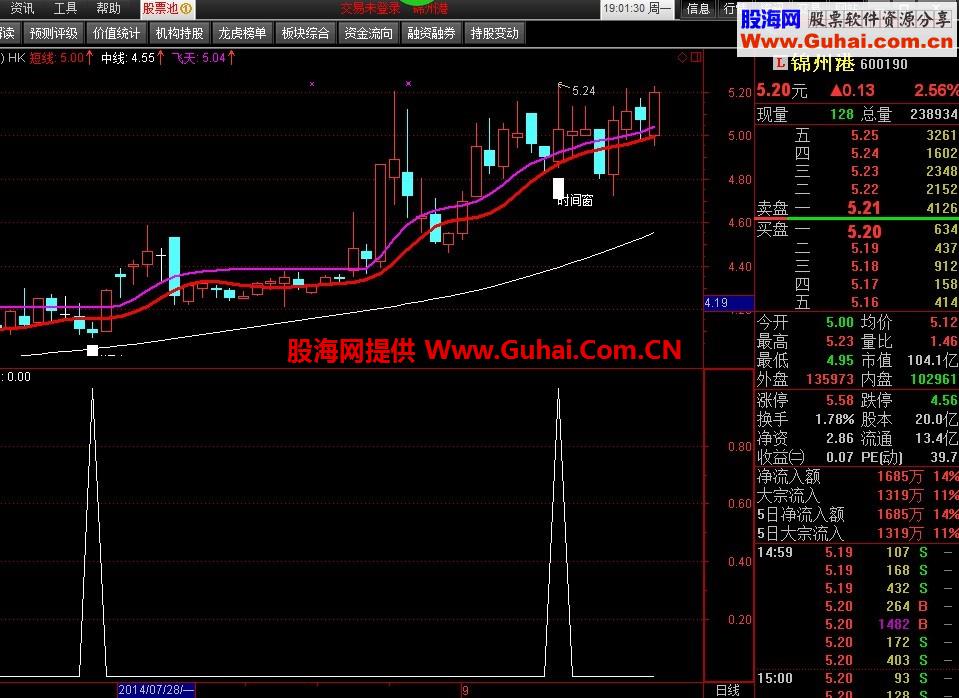Click the sell-one price 5.21

point(864,208)
